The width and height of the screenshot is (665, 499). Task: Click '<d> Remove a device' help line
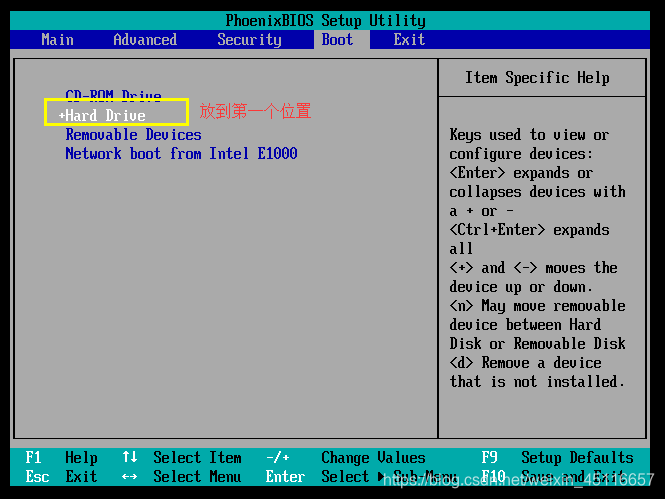coord(525,363)
